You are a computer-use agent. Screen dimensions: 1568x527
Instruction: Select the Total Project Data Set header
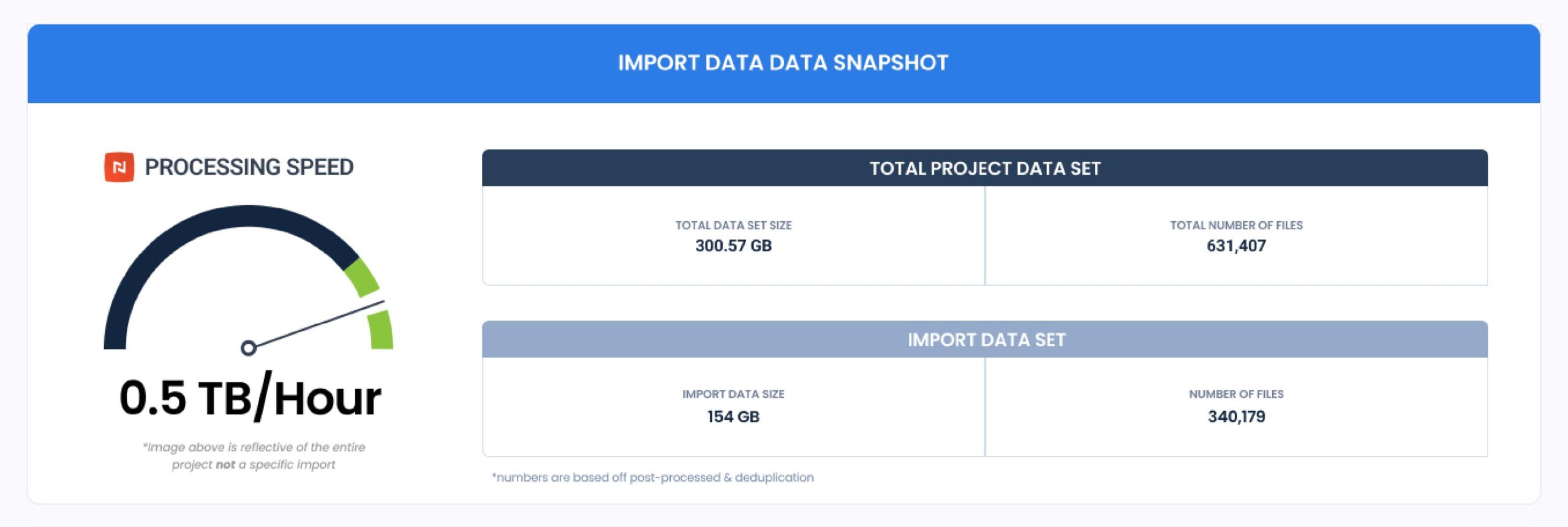point(985,168)
